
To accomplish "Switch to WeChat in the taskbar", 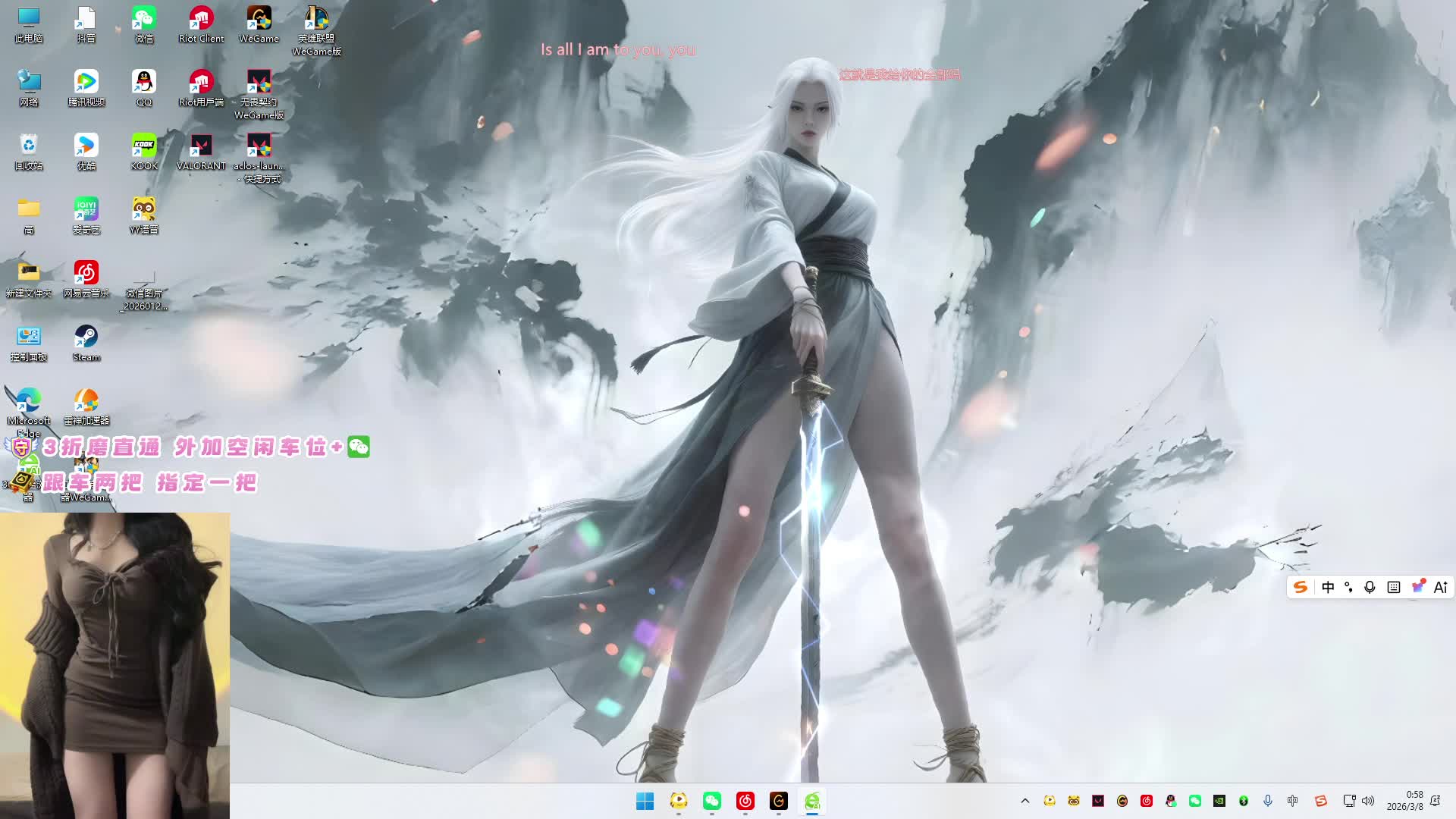I will click(711, 801).
